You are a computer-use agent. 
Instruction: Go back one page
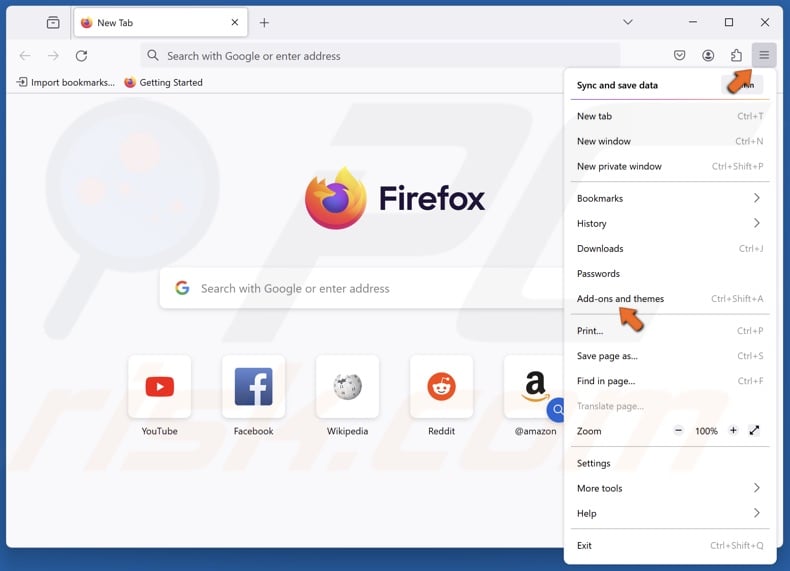pos(25,55)
